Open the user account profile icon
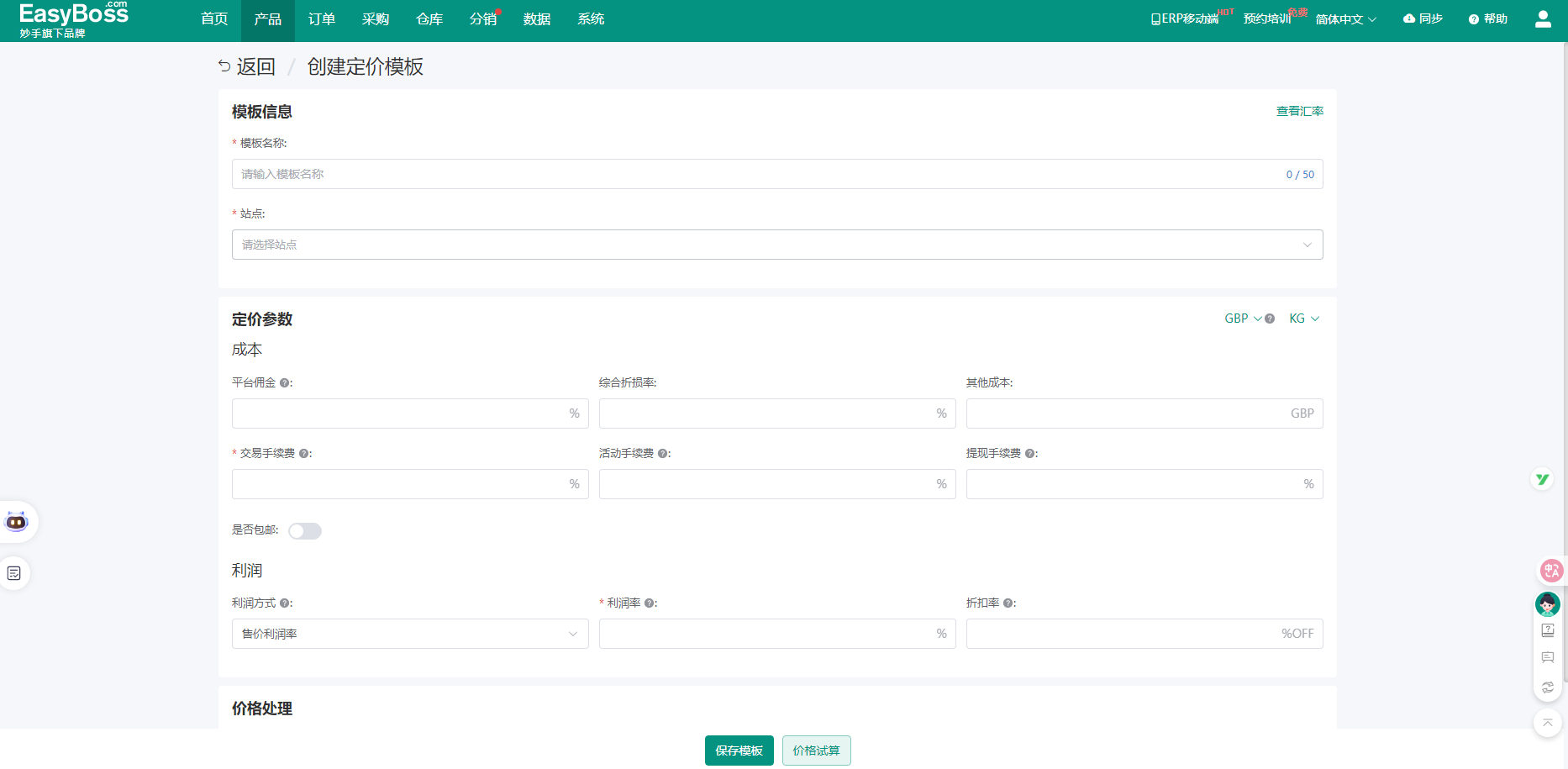Viewport: 1568px width, 769px height. pos(1543,18)
